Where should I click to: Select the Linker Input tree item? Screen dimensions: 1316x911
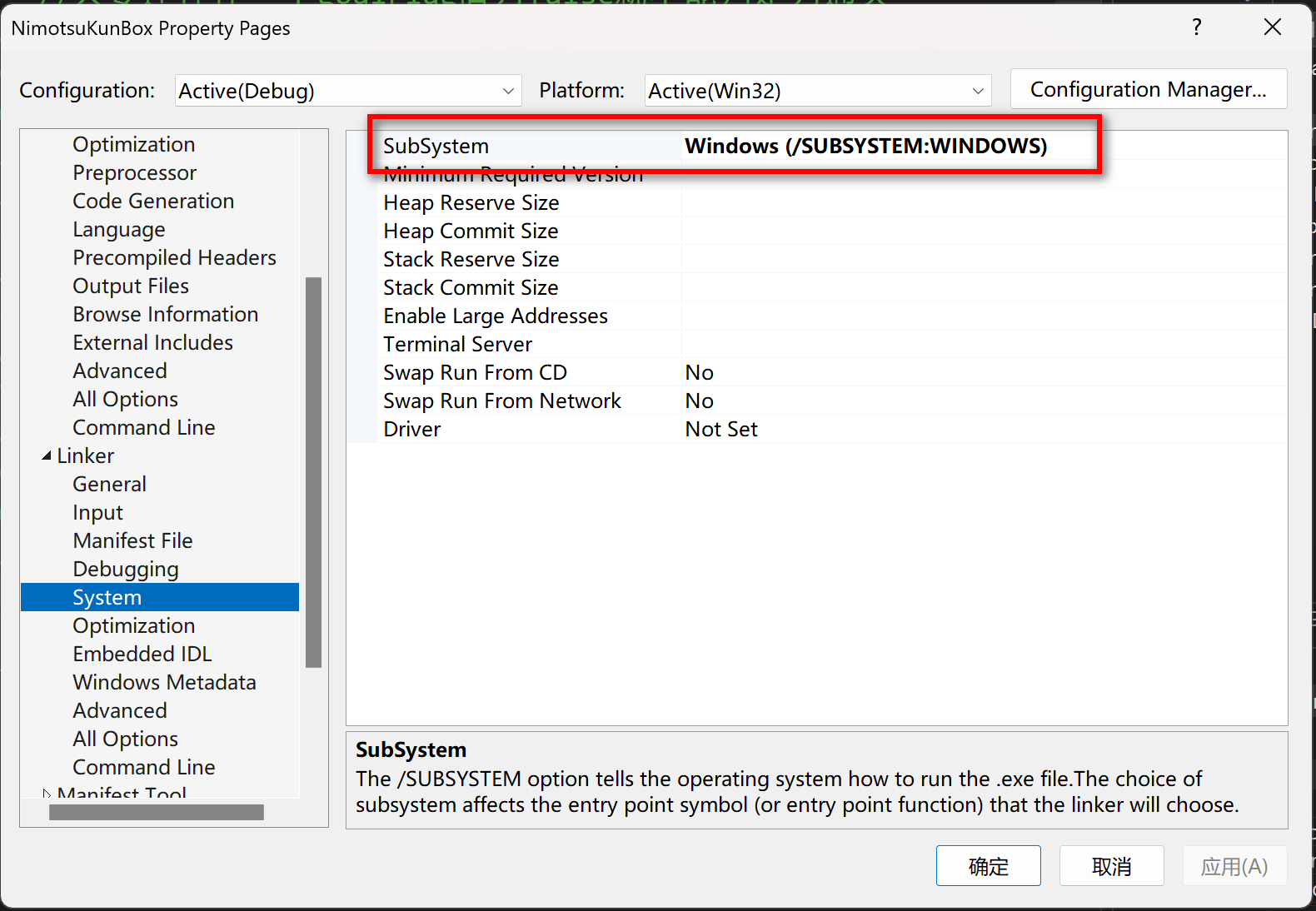coord(97,512)
